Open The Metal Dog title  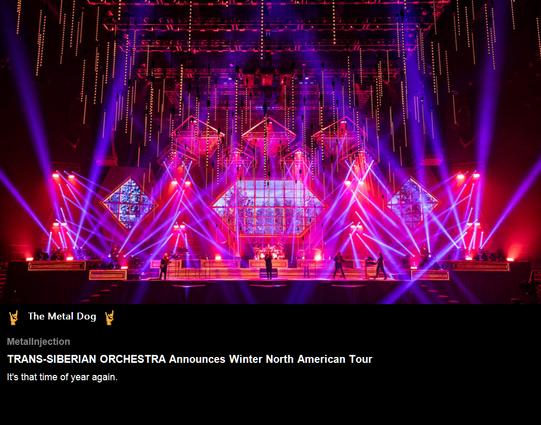coord(62,316)
